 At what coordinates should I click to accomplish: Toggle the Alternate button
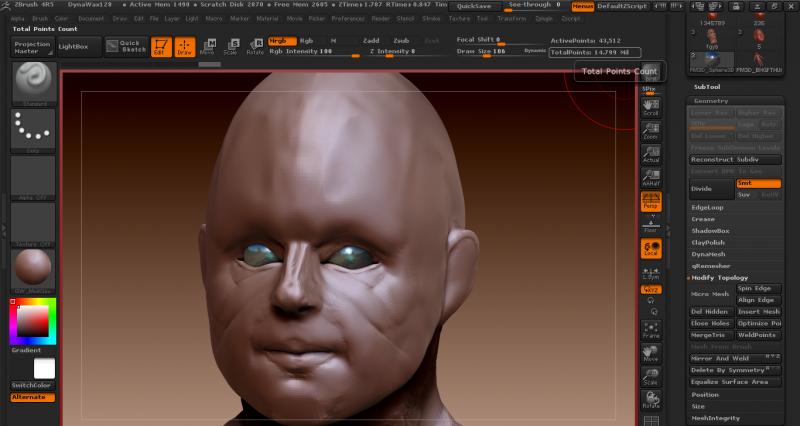pos(32,397)
